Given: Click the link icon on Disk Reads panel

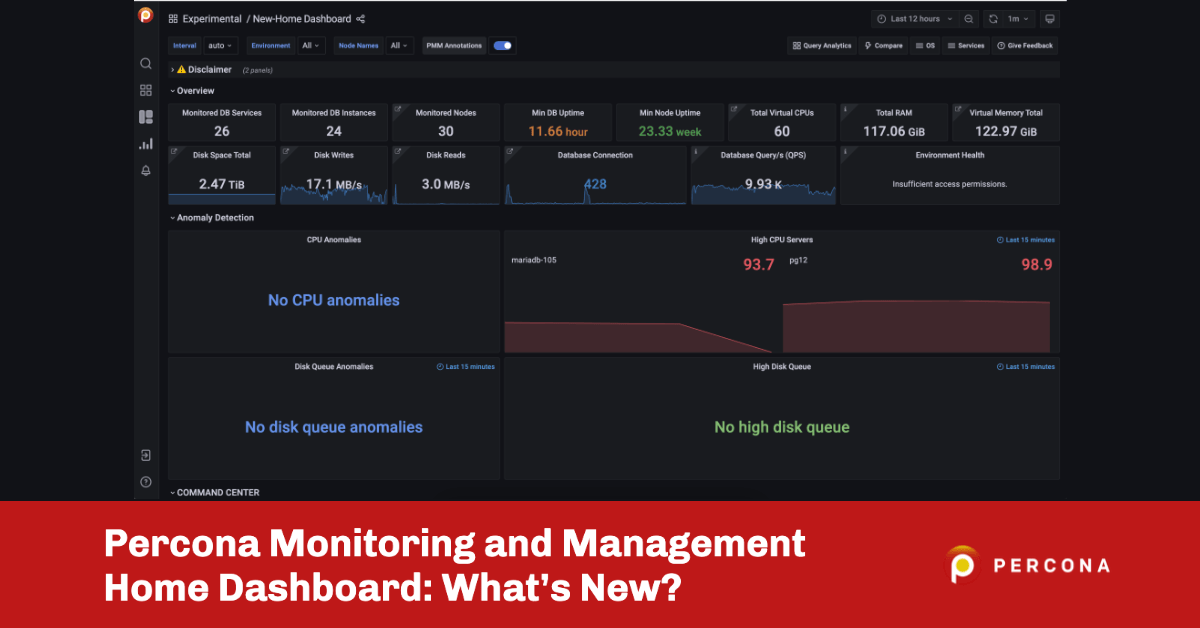Looking at the screenshot, I should [398, 151].
